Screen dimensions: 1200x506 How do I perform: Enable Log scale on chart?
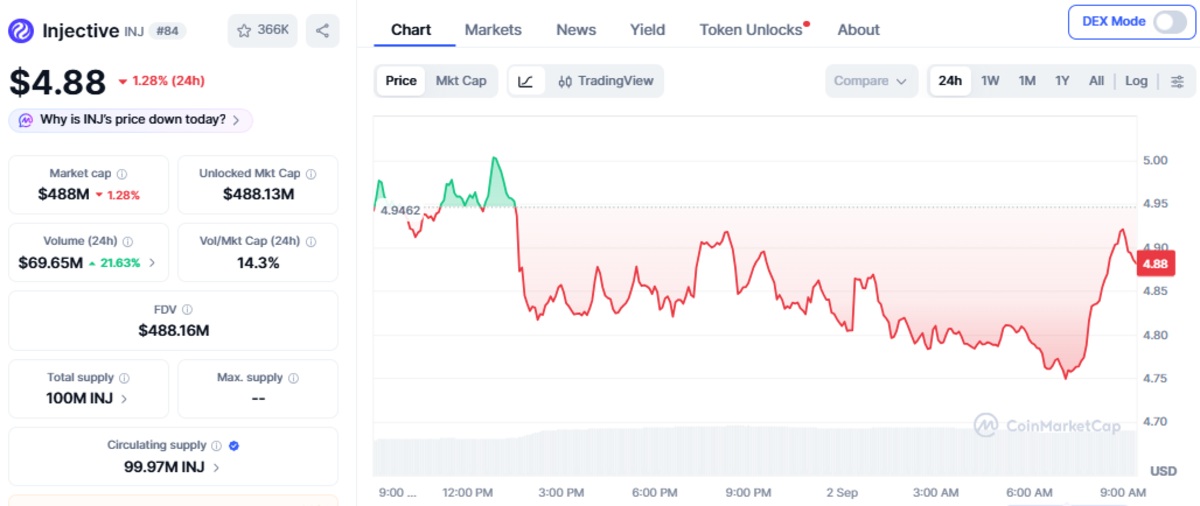click(x=1136, y=81)
